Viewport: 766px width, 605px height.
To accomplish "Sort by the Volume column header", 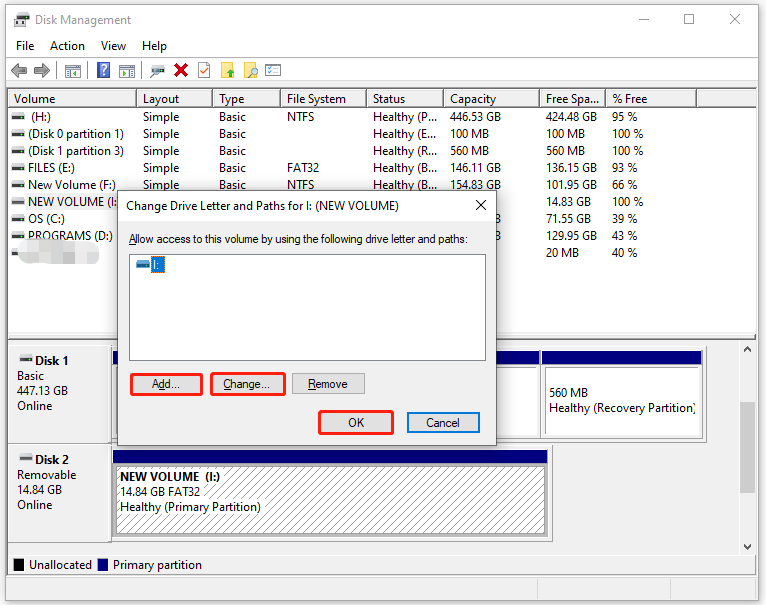I will (72, 99).
